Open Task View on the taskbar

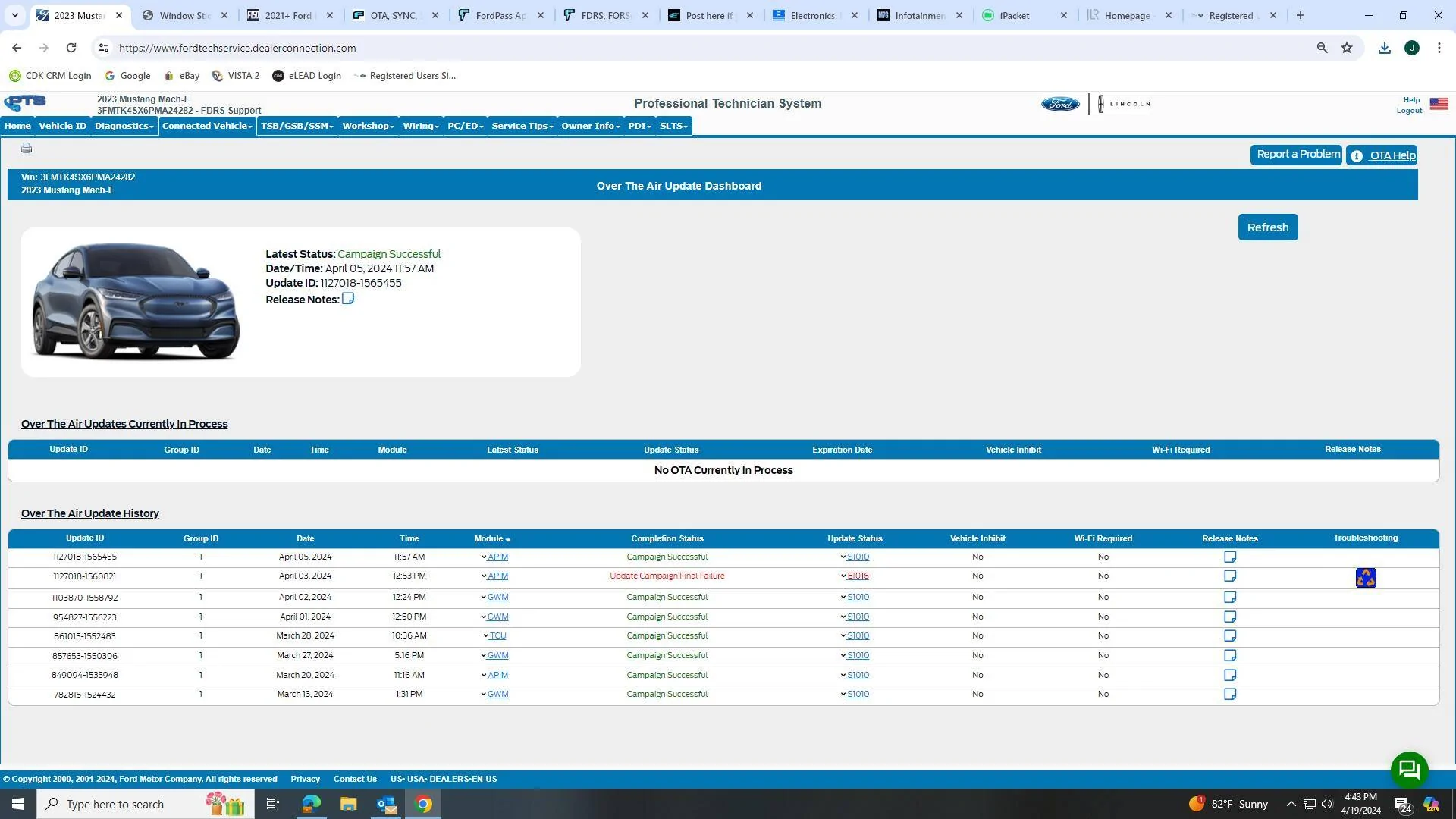(273, 804)
